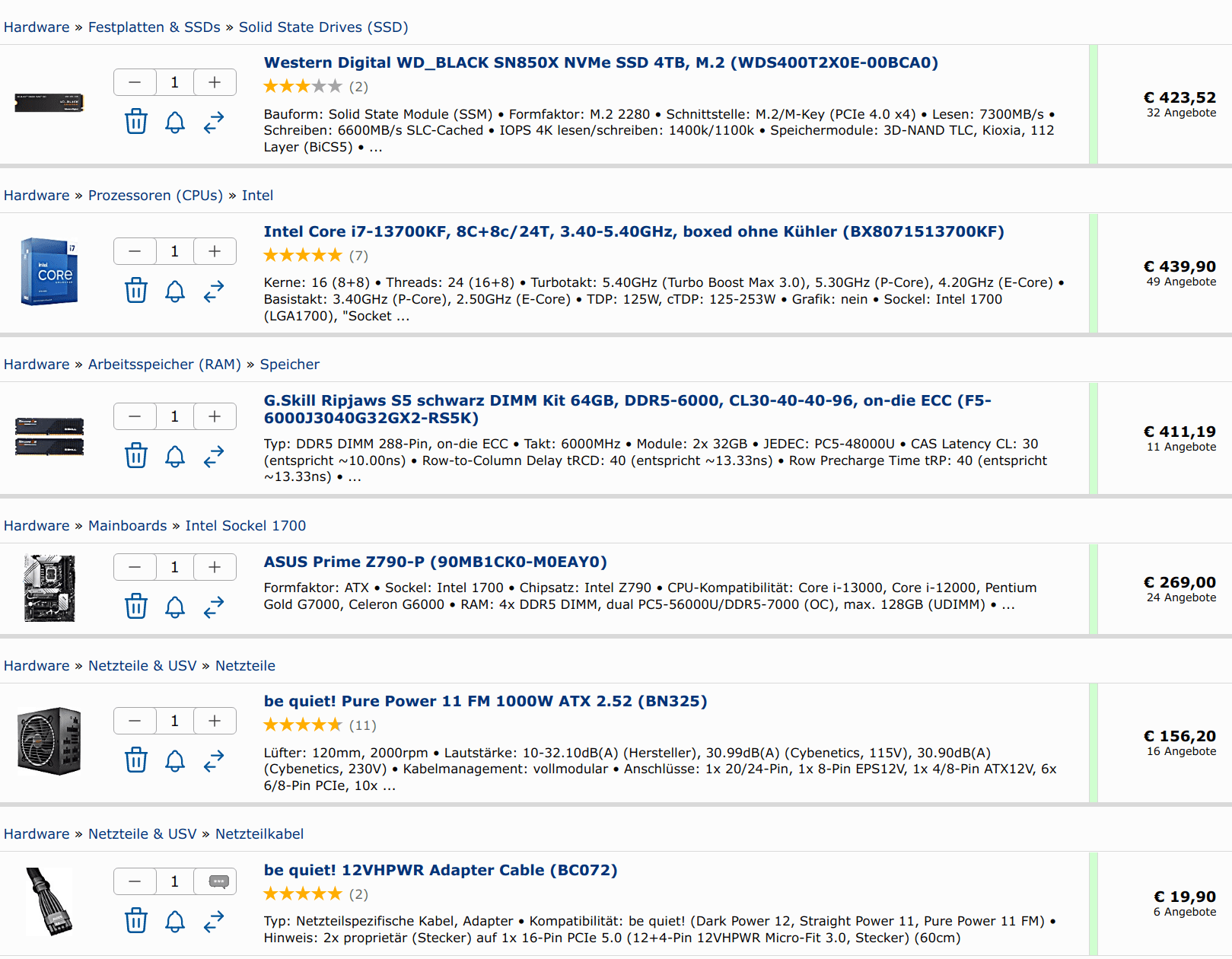Viewport: 1232px width, 959px height.
Task: Open be quiet! 12VHPWR Adapter Cable link
Action: click(441, 870)
